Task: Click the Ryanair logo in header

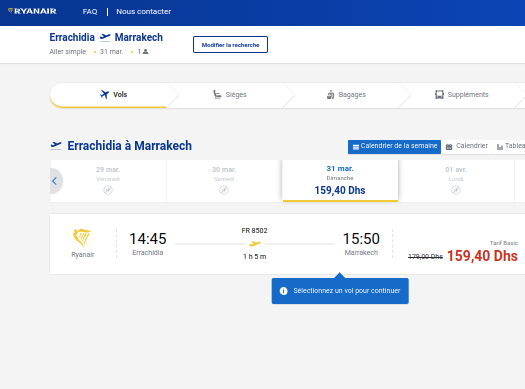Action: click(32, 11)
